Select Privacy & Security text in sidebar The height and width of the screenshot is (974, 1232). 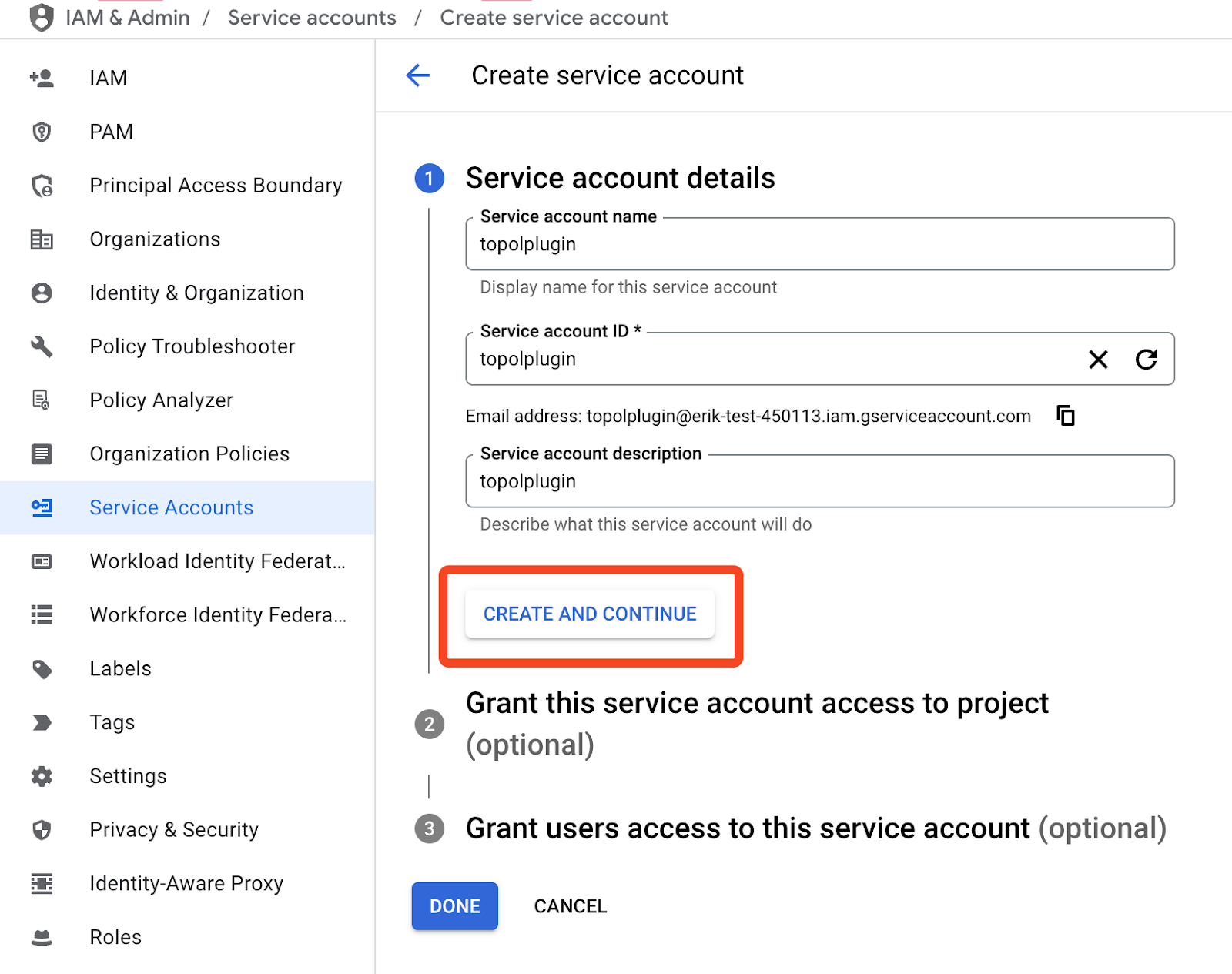(x=174, y=830)
